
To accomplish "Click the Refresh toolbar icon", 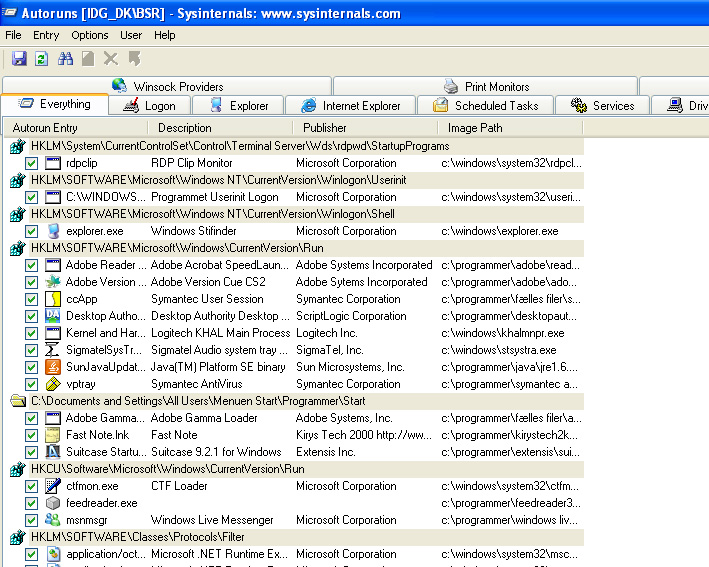I will 41,59.
